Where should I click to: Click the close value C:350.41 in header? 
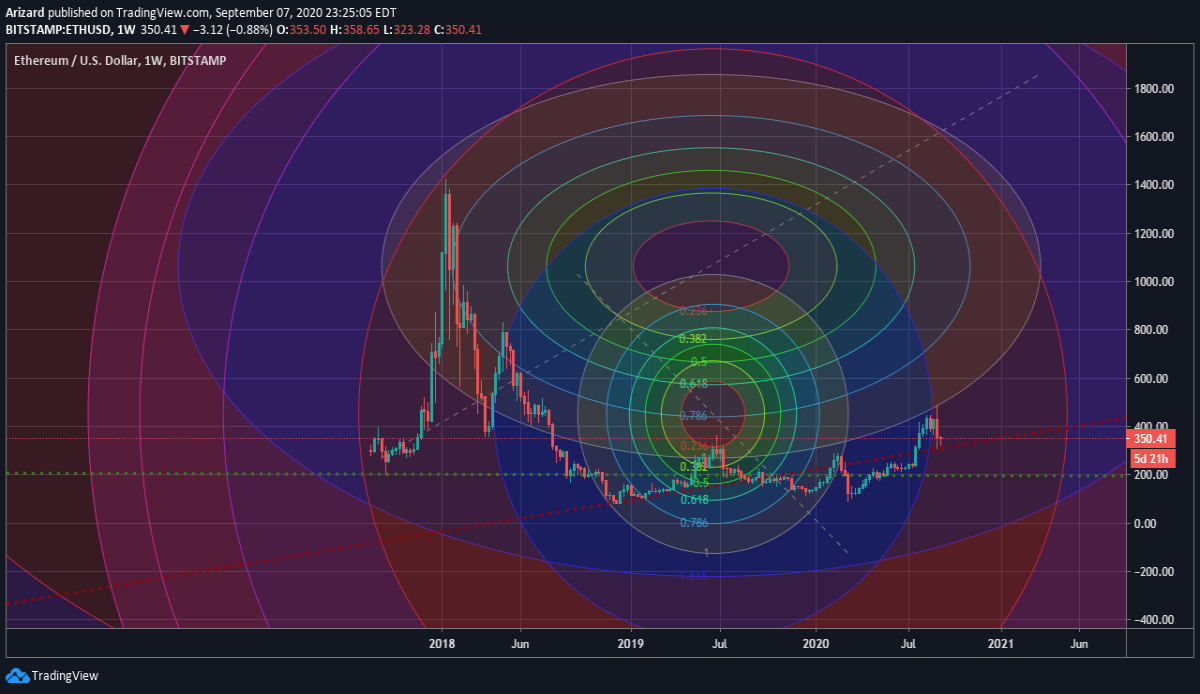[456, 30]
